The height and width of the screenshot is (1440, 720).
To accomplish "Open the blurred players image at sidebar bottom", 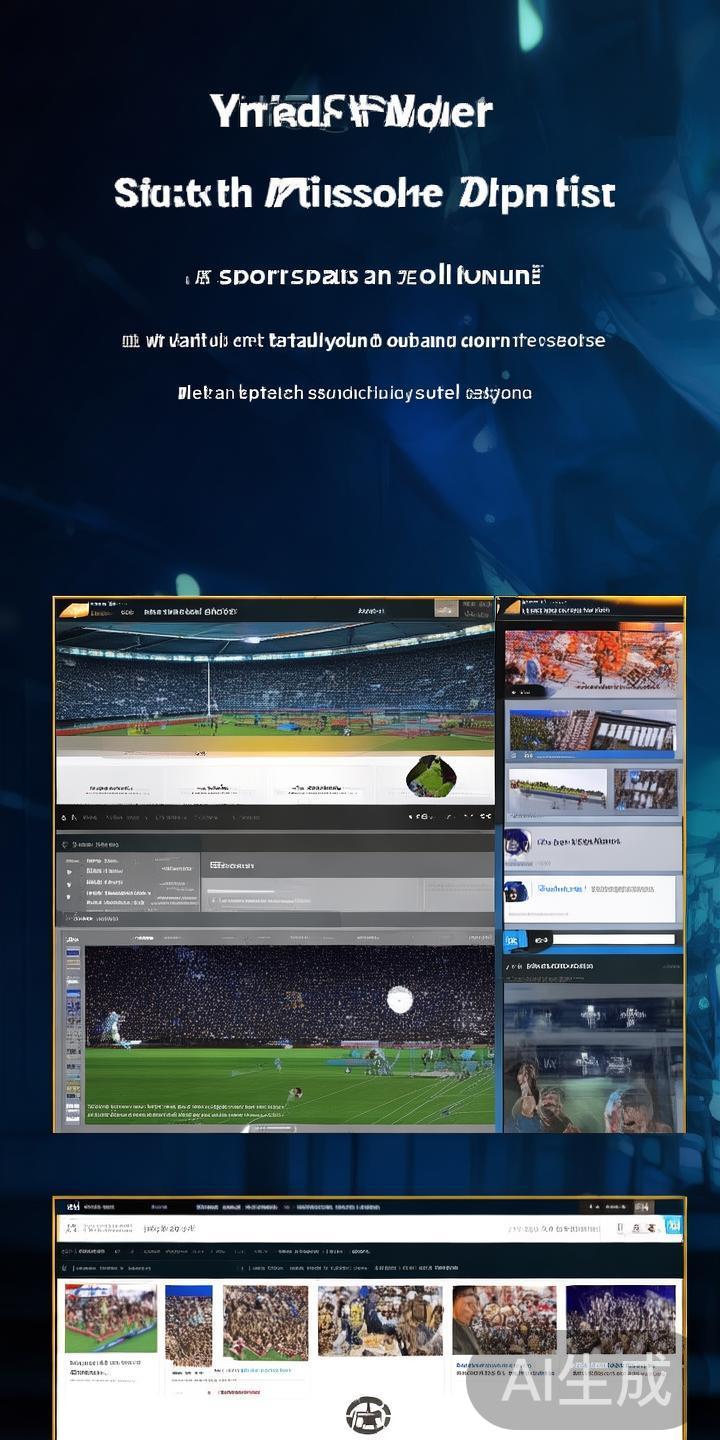I will [x=593, y=1060].
